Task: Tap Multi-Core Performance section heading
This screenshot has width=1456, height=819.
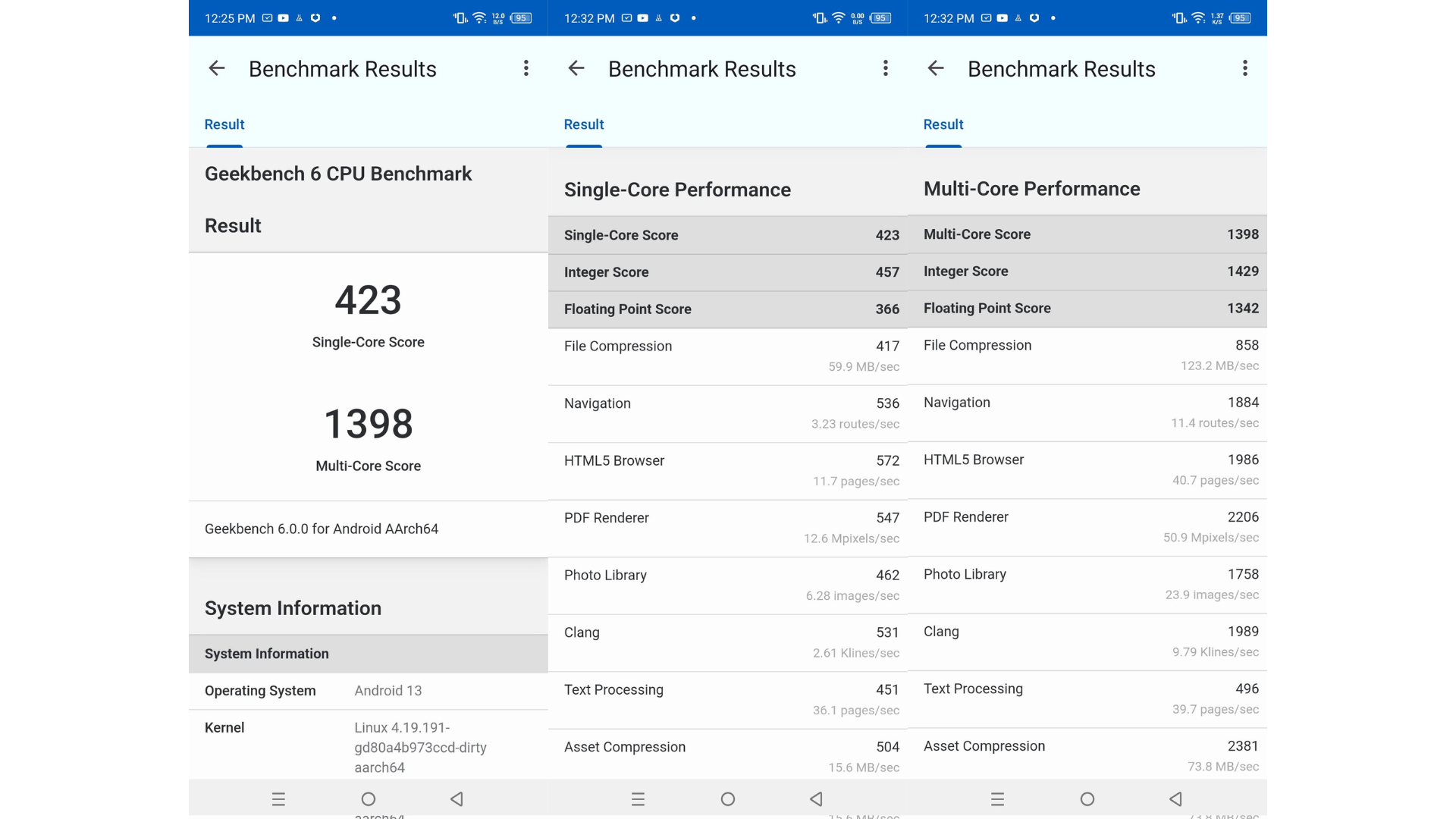Action: (x=1031, y=189)
